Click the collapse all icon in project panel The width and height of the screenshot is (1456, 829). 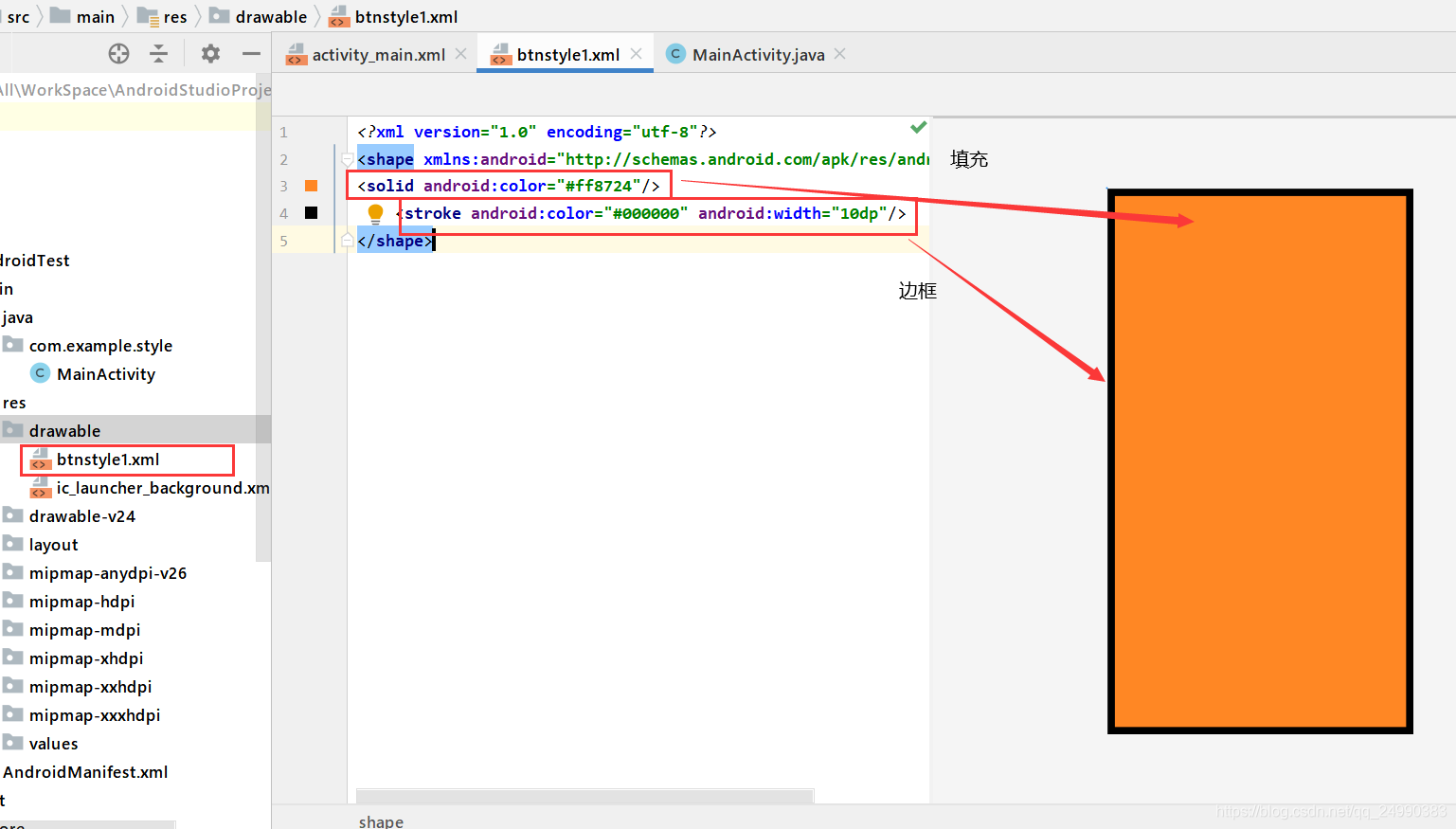[159, 54]
